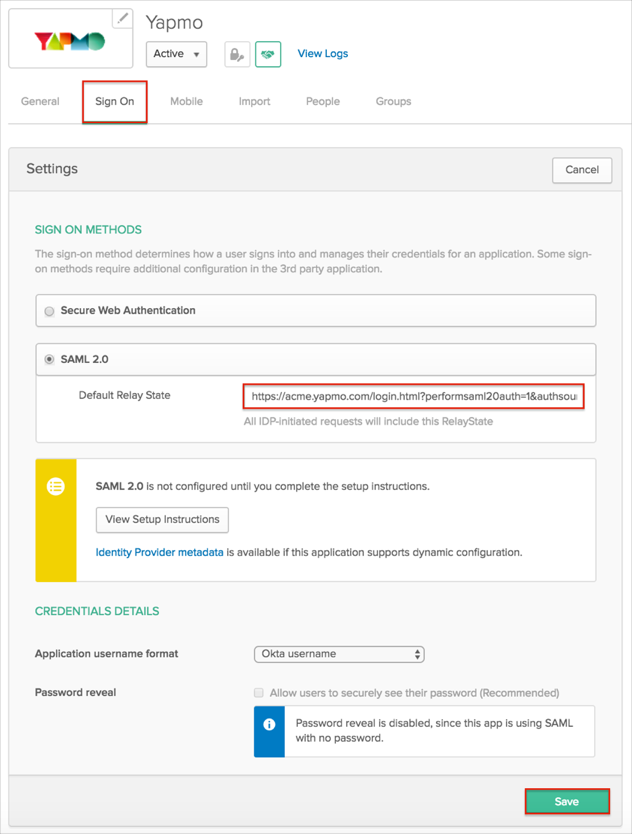The image size is (632, 834).
Task: Go to the Import tab
Action: tap(254, 102)
